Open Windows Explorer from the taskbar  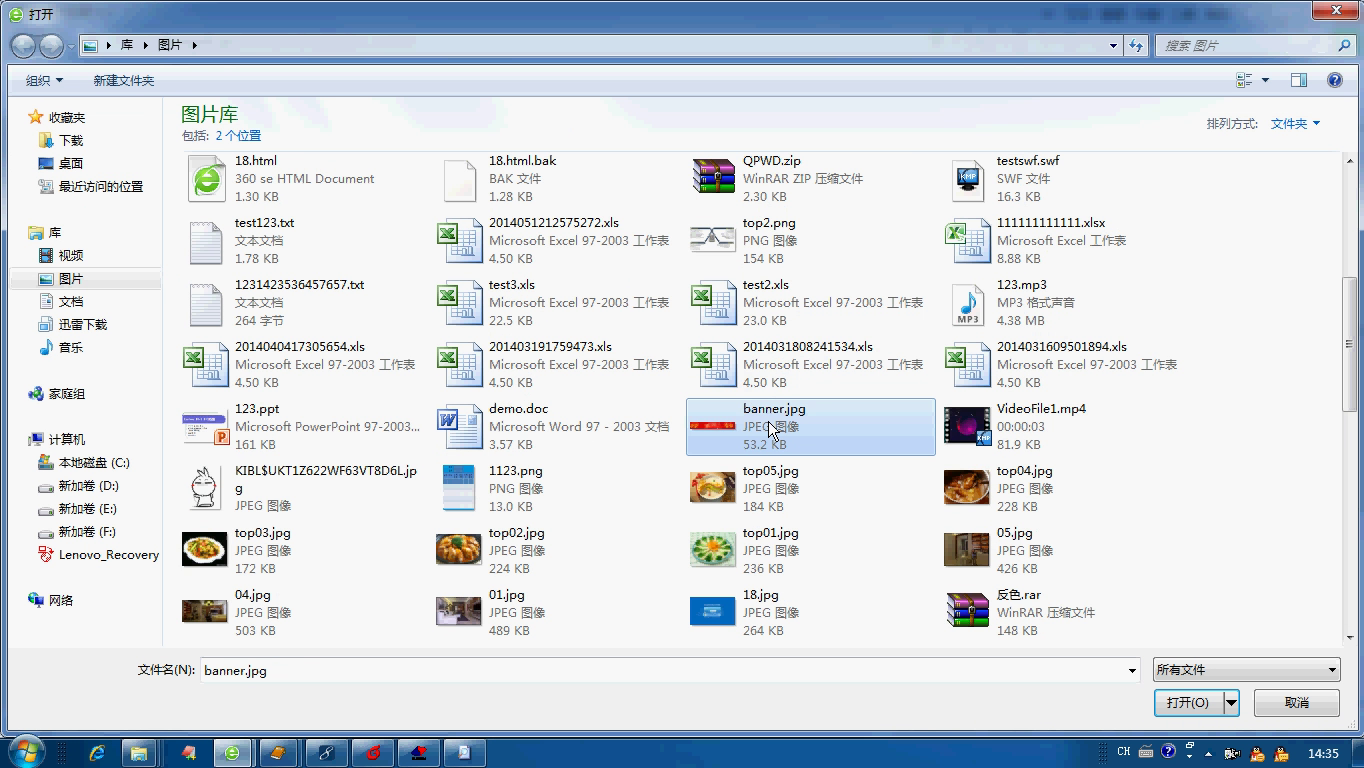pos(139,753)
